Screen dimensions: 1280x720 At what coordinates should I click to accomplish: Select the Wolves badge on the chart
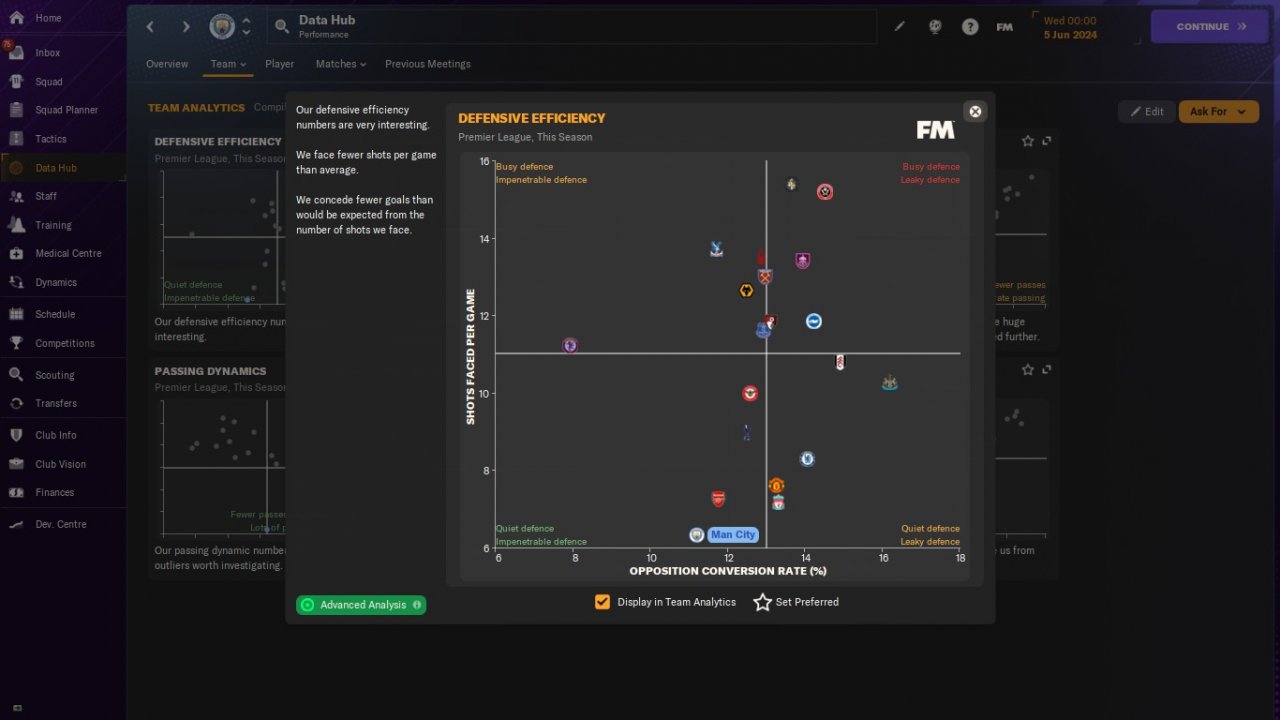(x=745, y=291)
